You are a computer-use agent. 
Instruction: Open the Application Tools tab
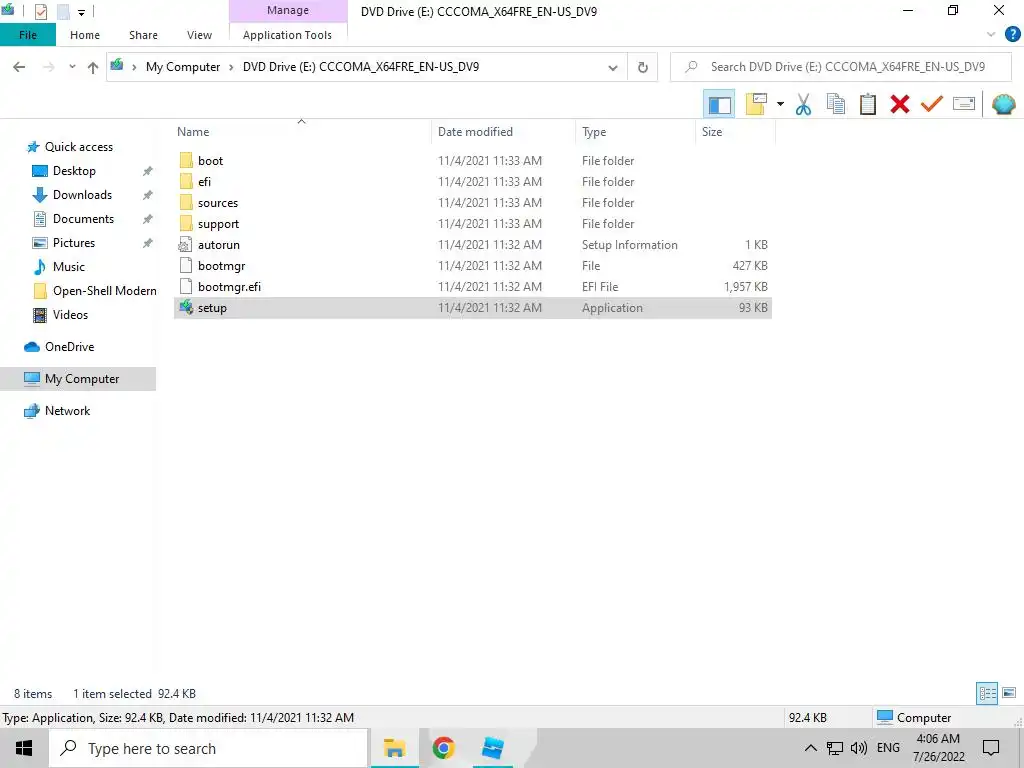[x=287, y=35]
